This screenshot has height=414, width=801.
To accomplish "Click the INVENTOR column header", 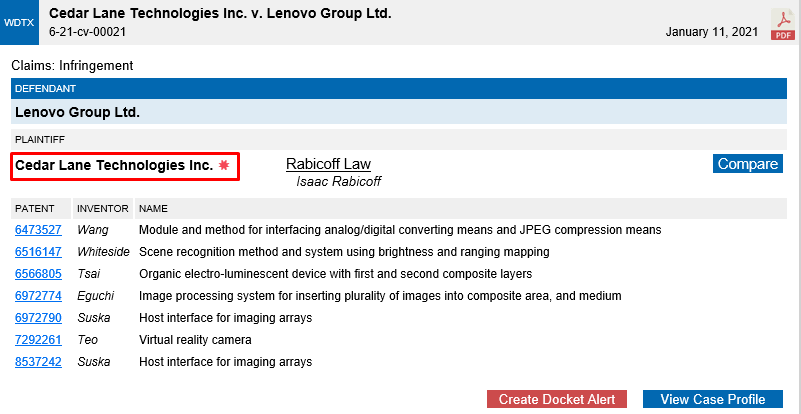I will tap(103, 209).
